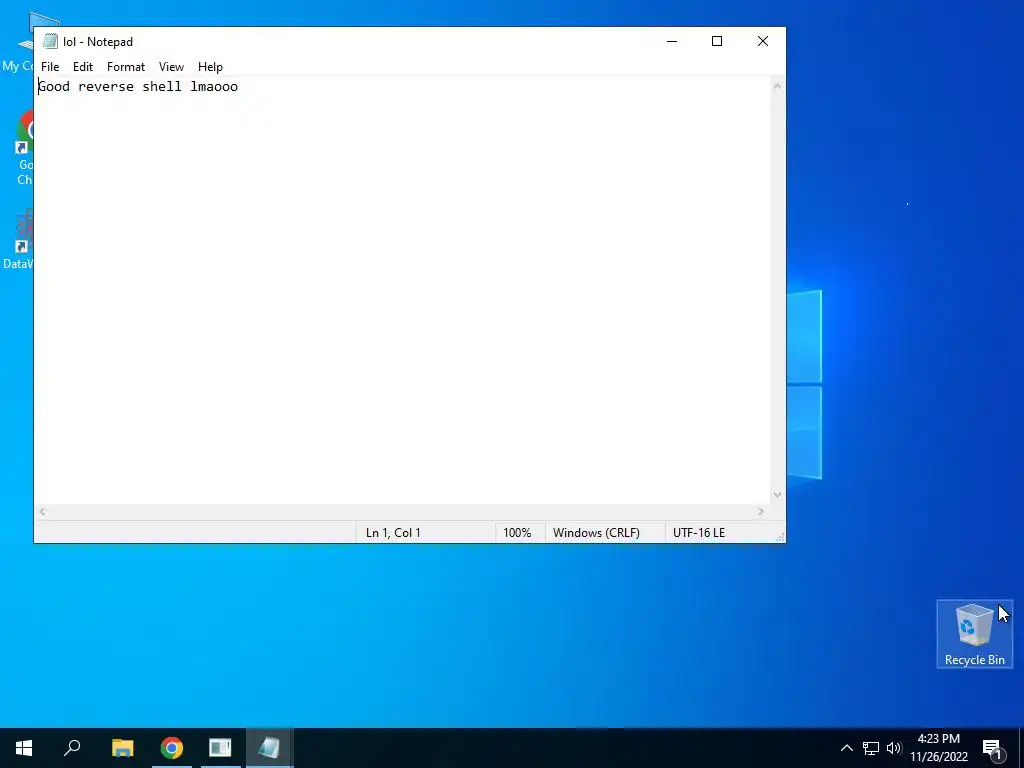Click the horizontal scrollbar left arrow

coord(42,511)
